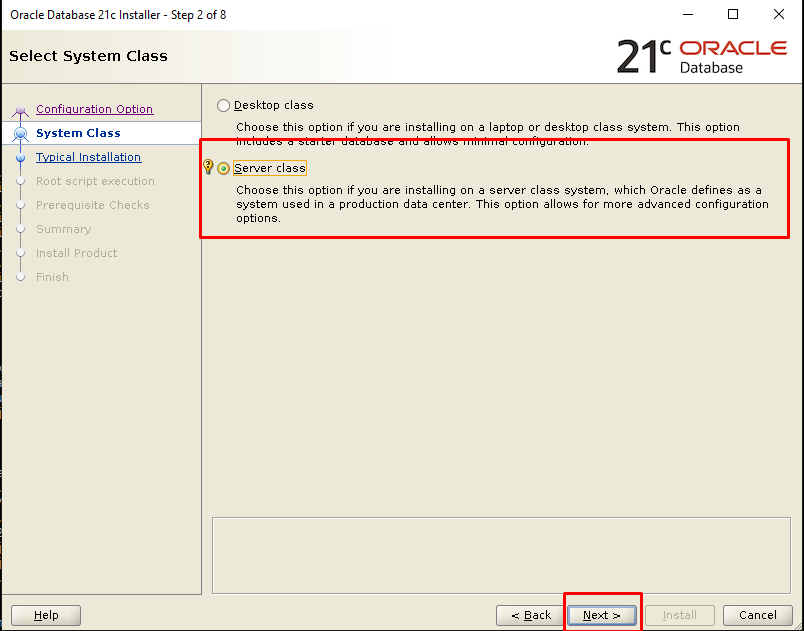Select the Server class radio button
804x631 pixels.
(x=223, y=168)
